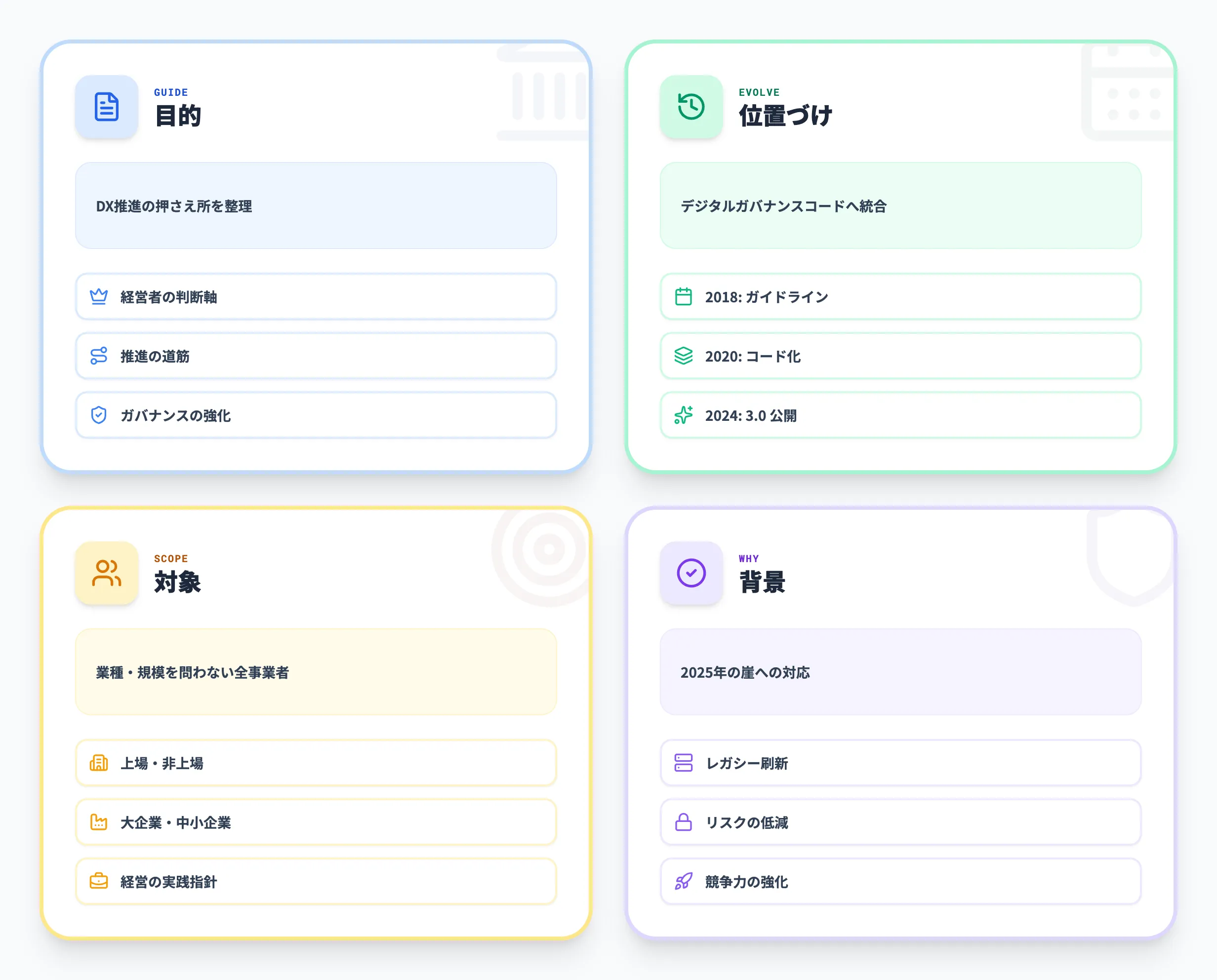Click the DX推進の押さえ所を整理 highlight box
1217x980 pixels.
(x=316, y=206)
